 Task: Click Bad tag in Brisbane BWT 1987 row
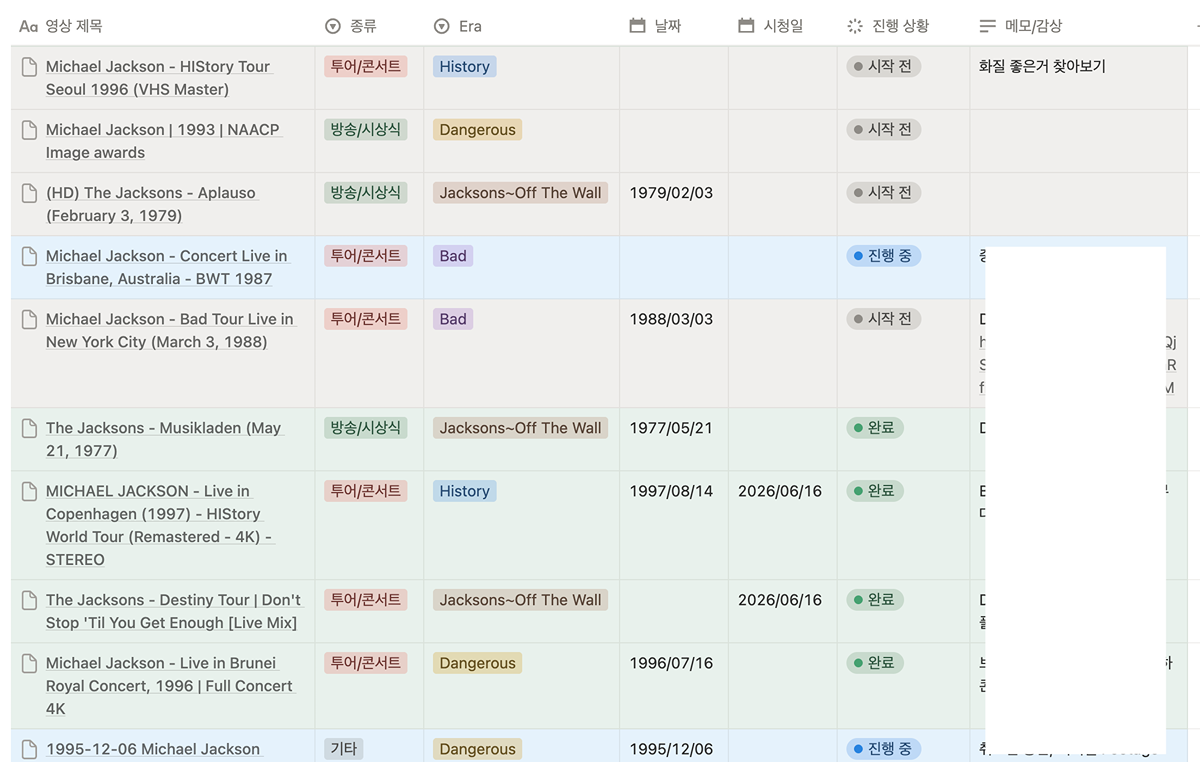(453, 255)
